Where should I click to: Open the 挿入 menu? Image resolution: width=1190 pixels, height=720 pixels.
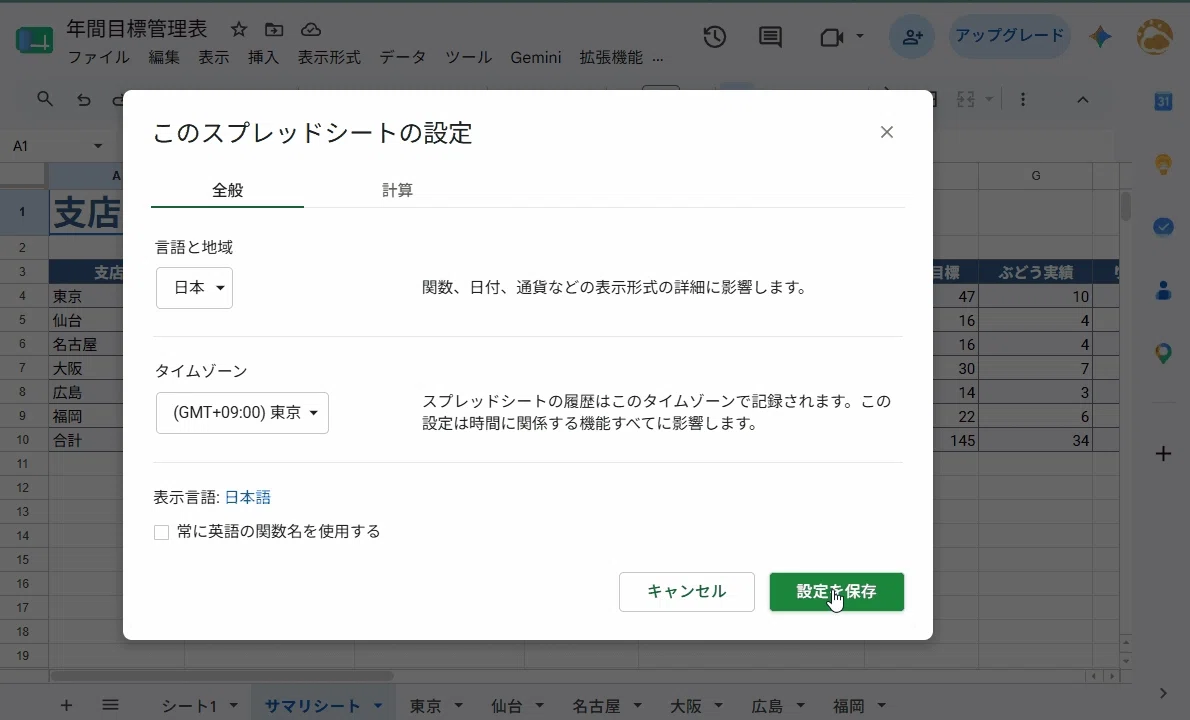point(263,58)
